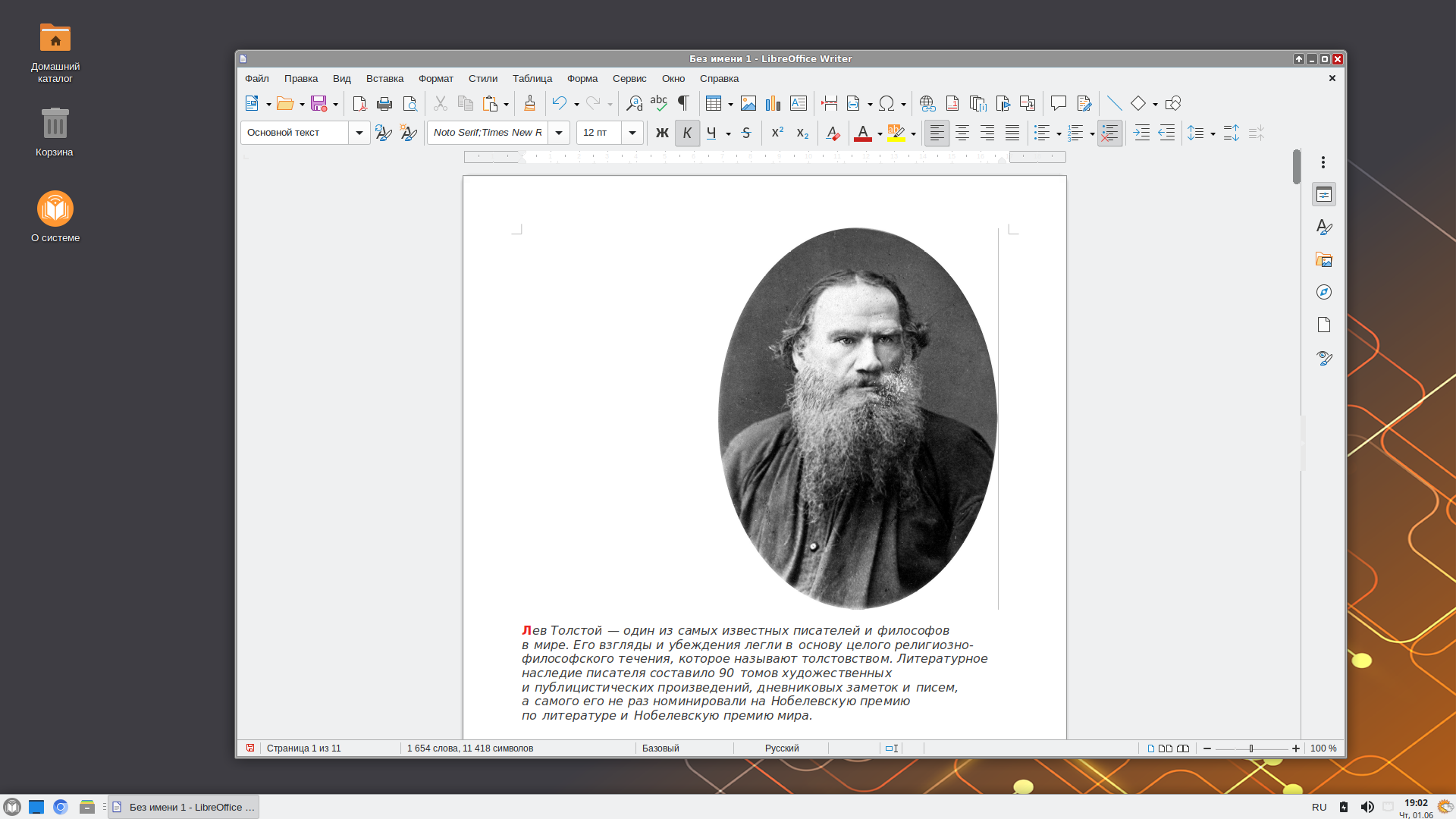Toggle bold formatting button Ж
1456x819 pixels.
click(x=662, y=133)
